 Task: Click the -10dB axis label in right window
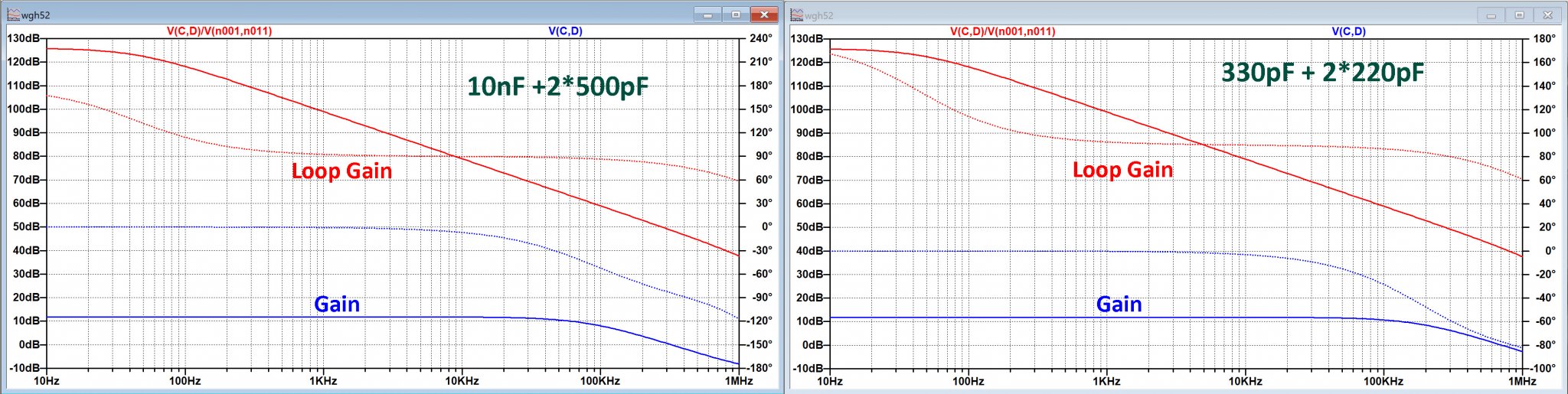[x=808, y=368]
